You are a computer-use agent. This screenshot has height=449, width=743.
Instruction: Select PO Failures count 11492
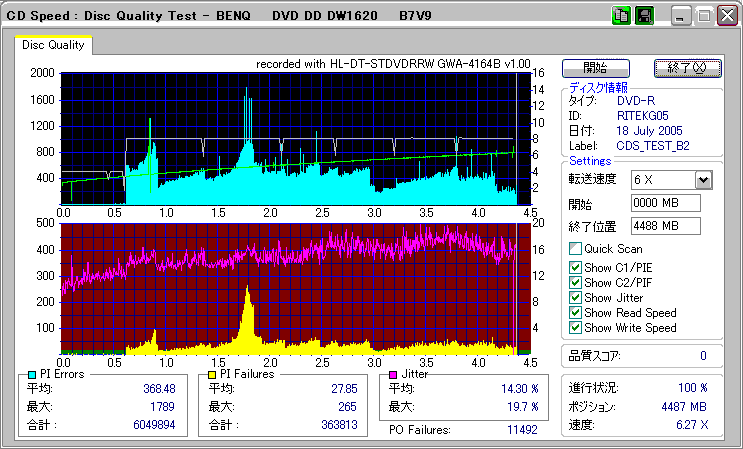click(x=522, y=430)
